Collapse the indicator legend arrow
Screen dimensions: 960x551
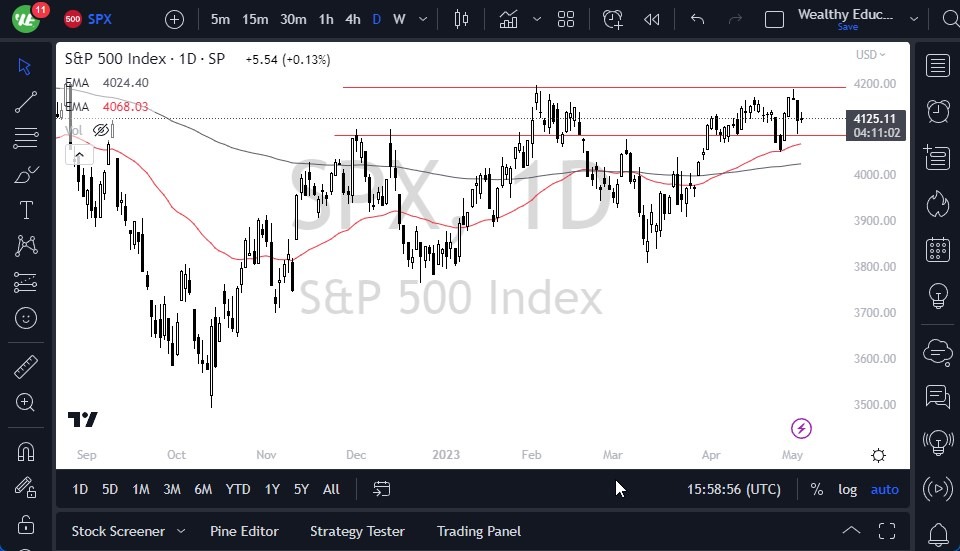point(79,155)
